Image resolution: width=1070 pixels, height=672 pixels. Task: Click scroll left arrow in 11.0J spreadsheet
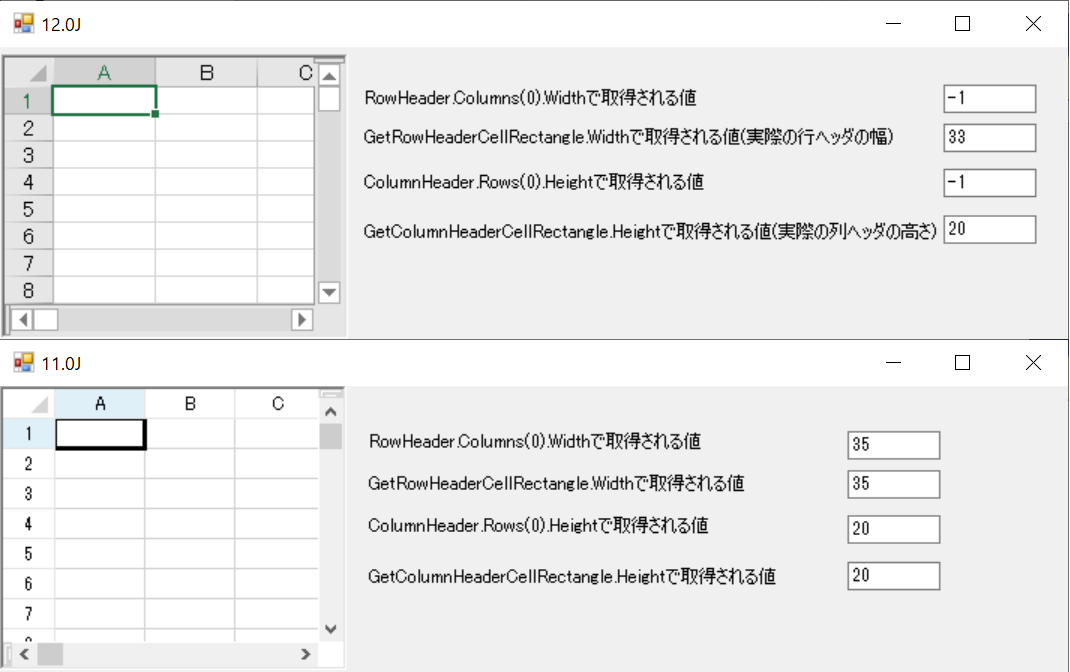pyautogui.click(x=25, y=654)
